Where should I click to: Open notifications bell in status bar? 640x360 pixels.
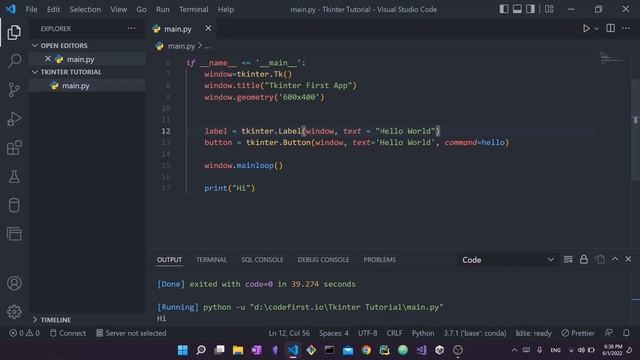pos(626,333)
